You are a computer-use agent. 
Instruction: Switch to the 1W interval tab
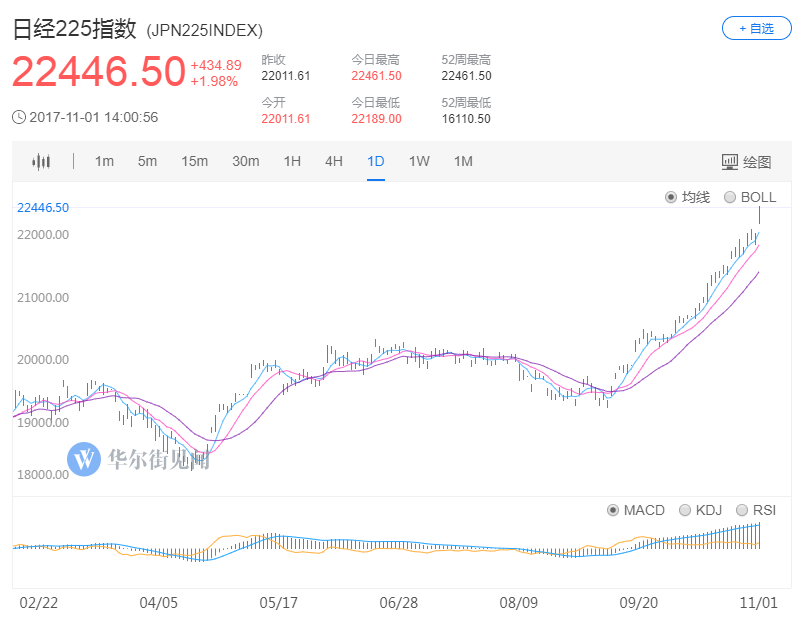pyautogui.click(x=419, y=162)
